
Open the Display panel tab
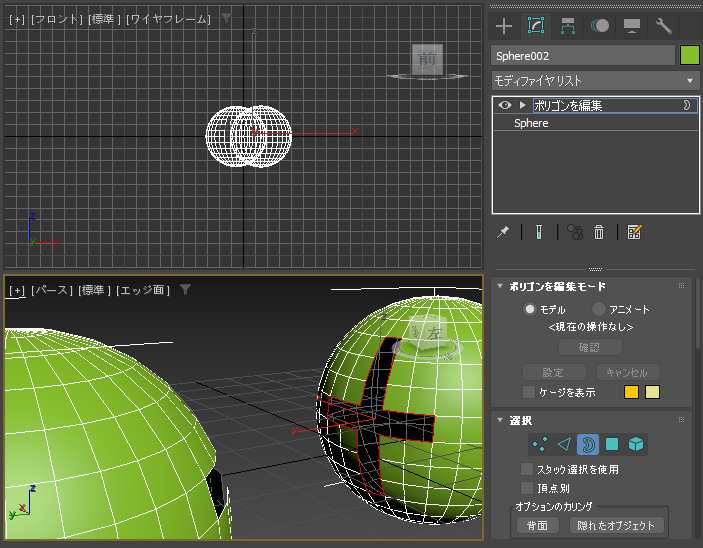tap(632, 26)
